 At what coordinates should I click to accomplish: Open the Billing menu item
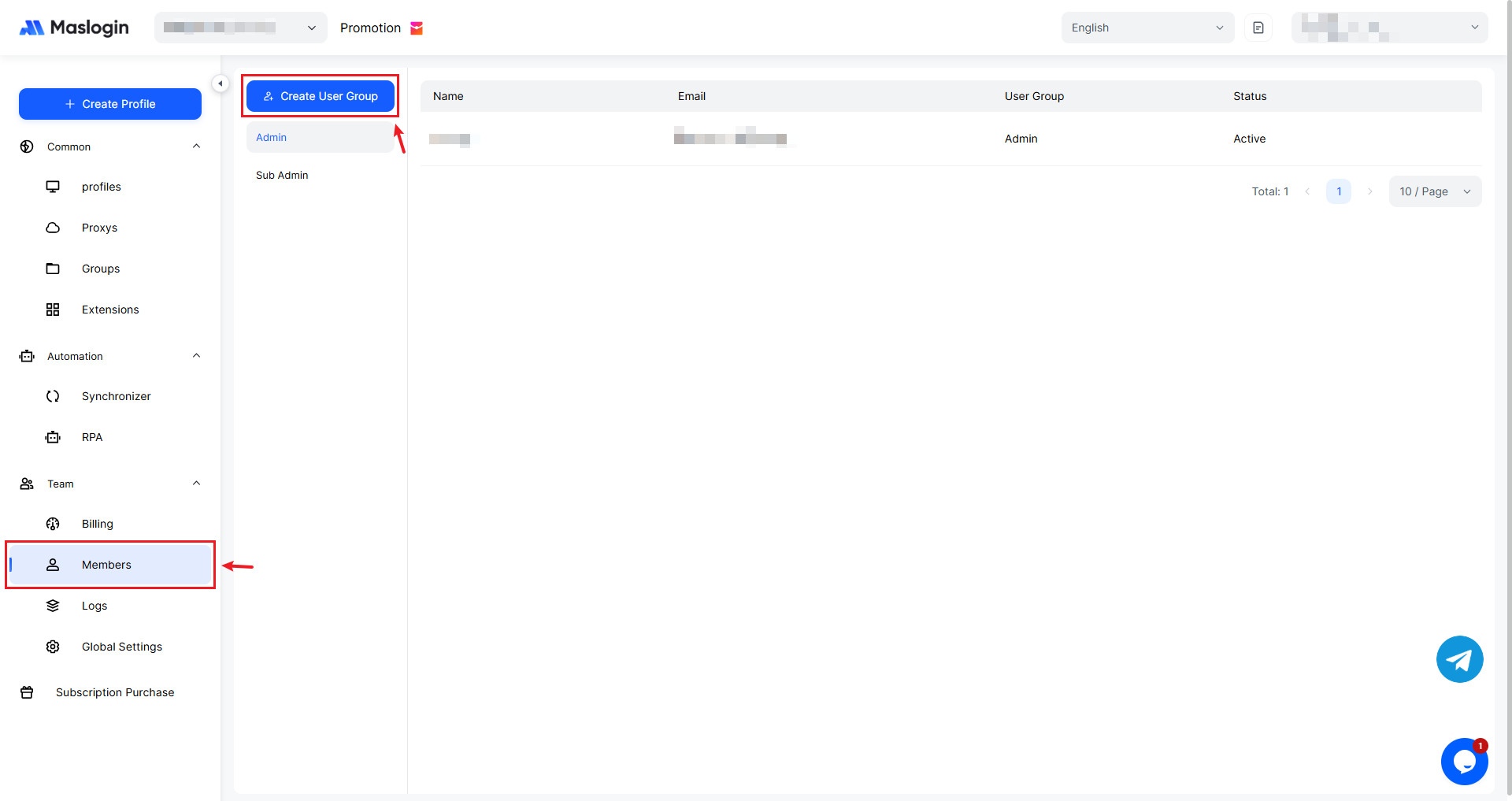pos(98,524)
